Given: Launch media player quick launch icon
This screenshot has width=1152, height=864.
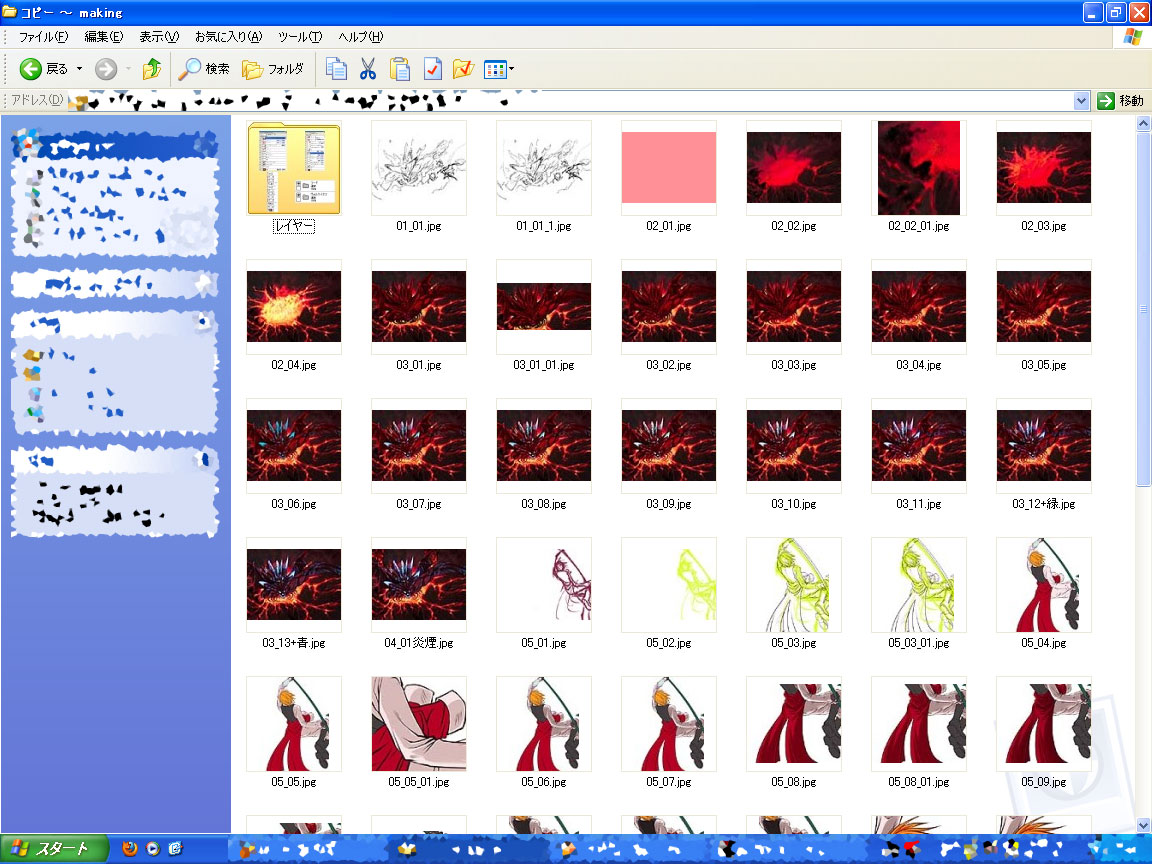Looking at the screenshot, I should point(152,849).
